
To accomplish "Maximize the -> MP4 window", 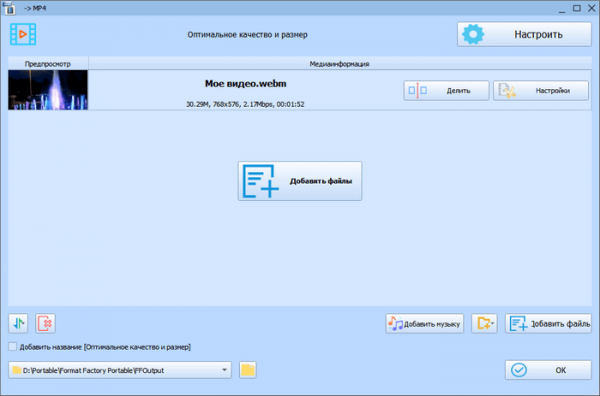I will click(x=577, y=8).
